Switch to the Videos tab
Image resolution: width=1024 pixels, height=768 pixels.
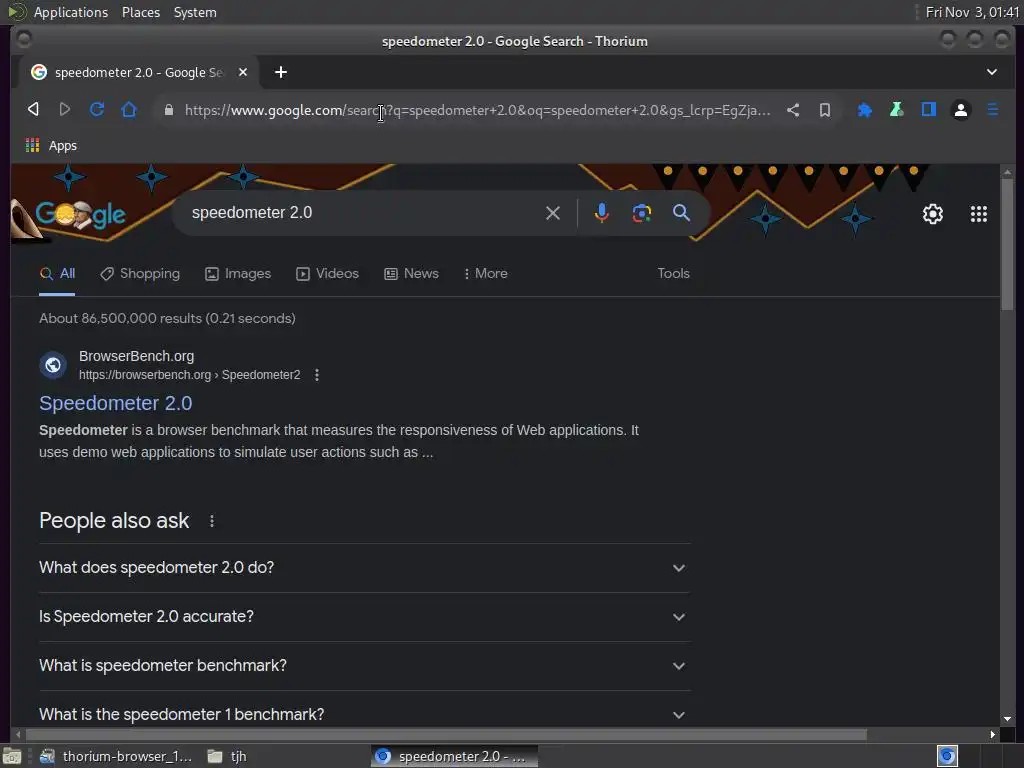[x=327, y=274]
